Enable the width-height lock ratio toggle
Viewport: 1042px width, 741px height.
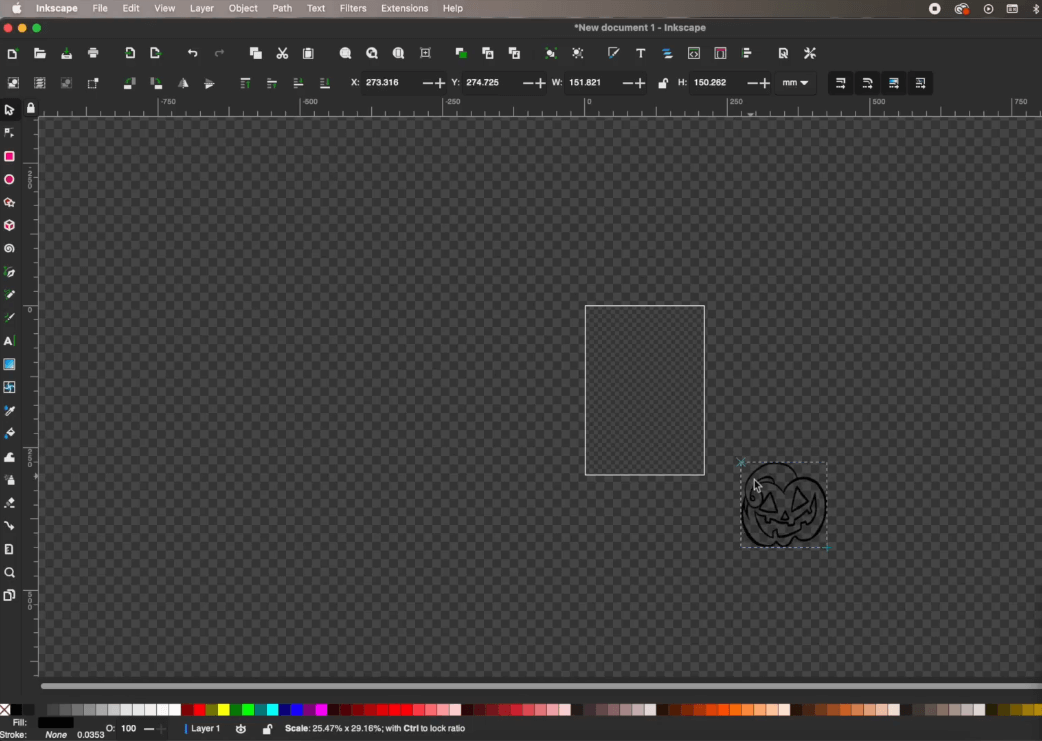coord(663,83)
